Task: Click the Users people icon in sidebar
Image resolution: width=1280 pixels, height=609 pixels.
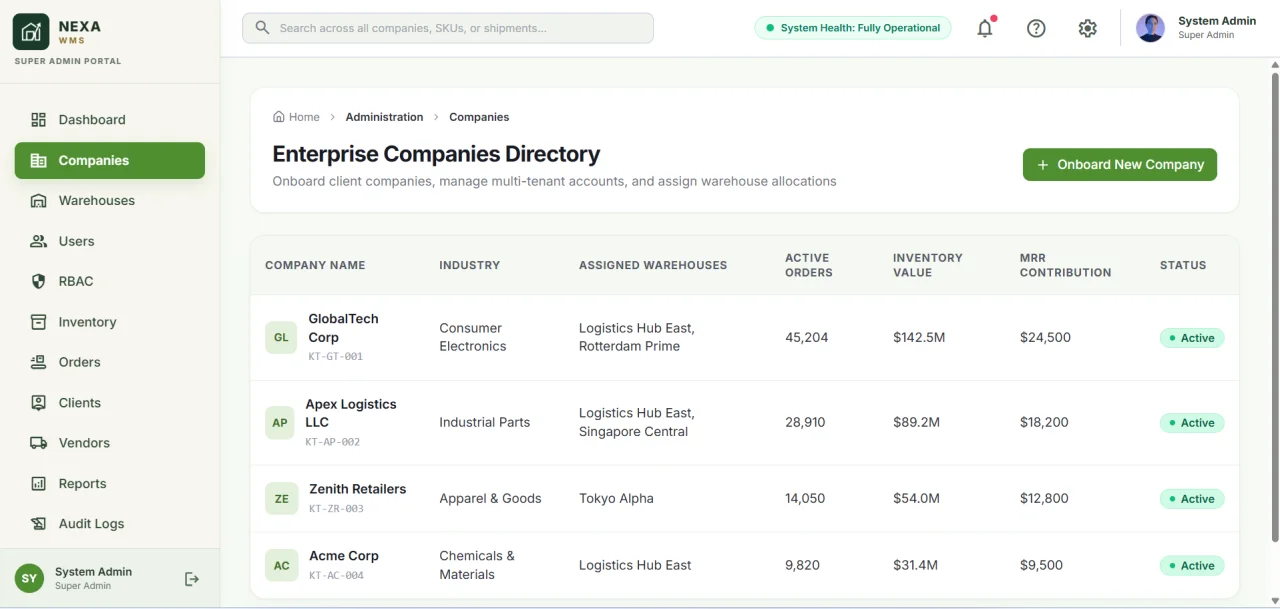Action: click(39, 241)
